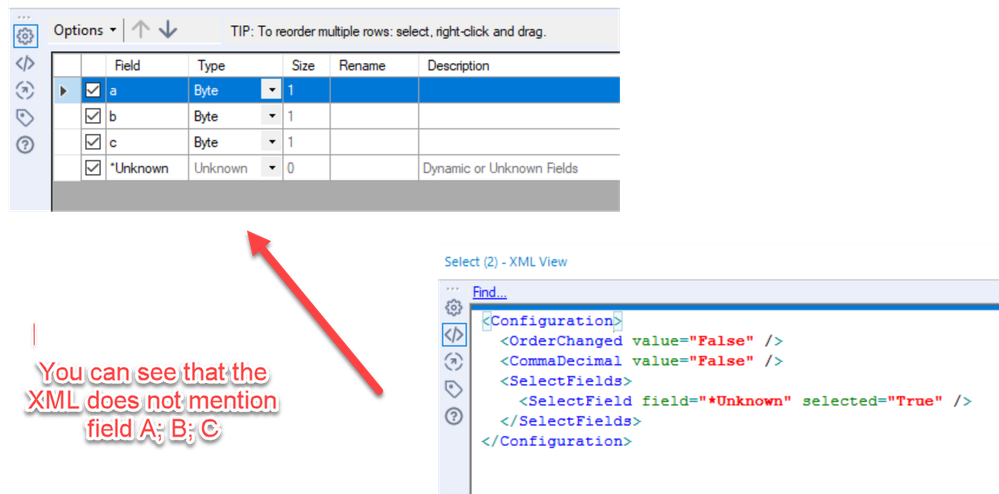This screenshot has width=999, height=494.
Task: Click the Size column header
Action: 306,66
